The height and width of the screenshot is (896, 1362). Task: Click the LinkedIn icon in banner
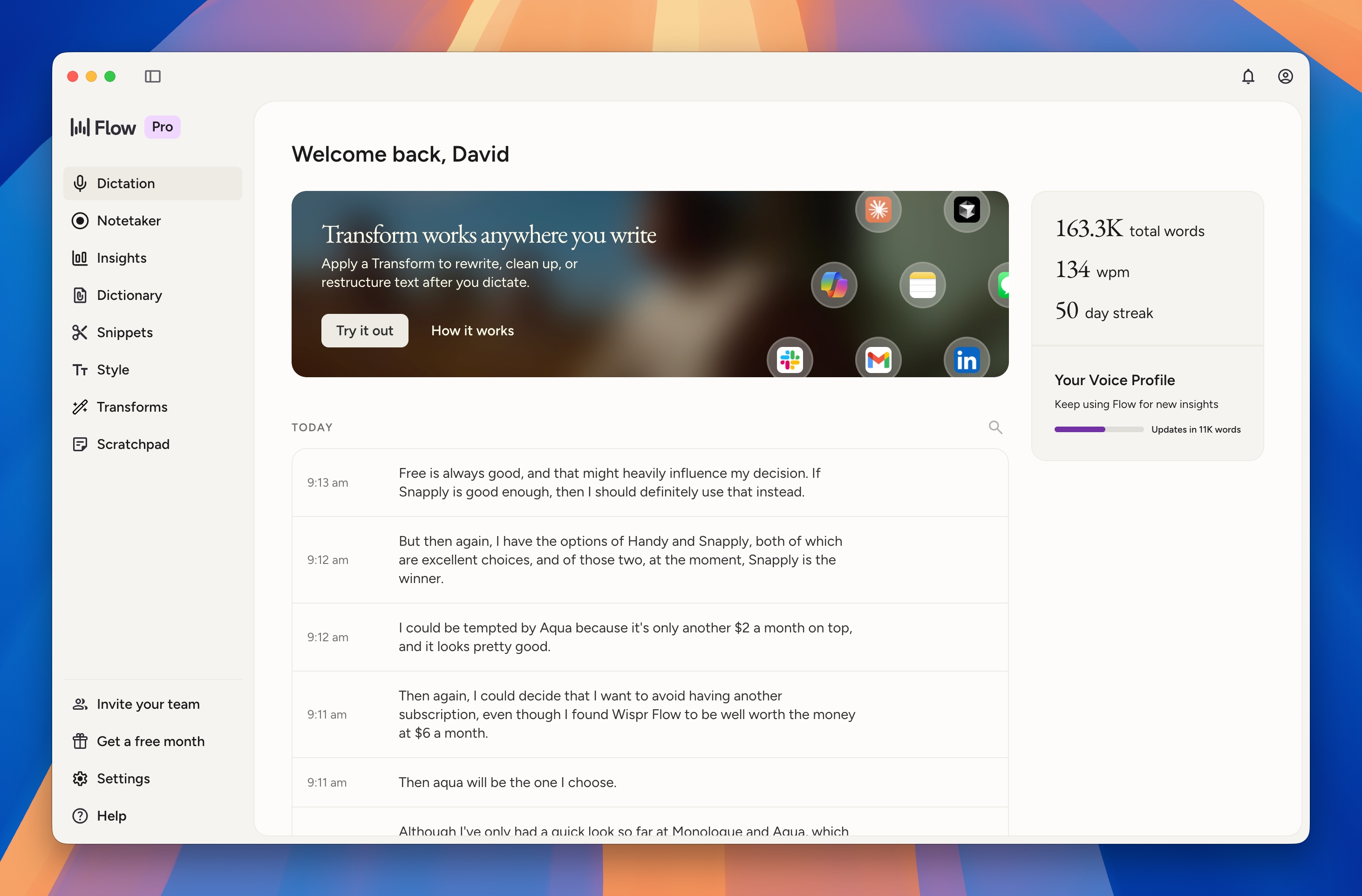pyautogui.click(x=967, y=359)
